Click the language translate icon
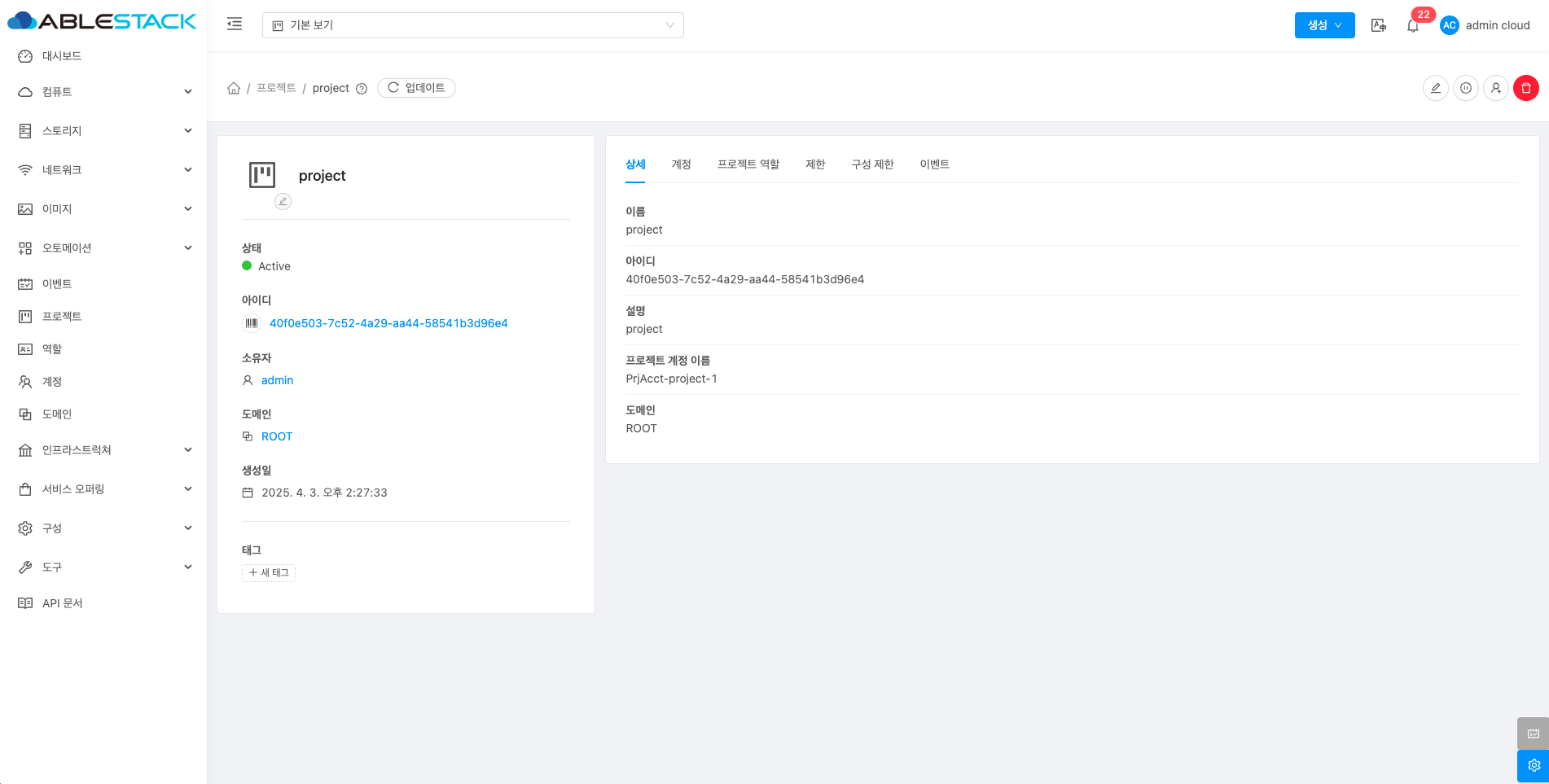Image resolution: width=1549 pixels, height=784 pixels. point(1378,25)
